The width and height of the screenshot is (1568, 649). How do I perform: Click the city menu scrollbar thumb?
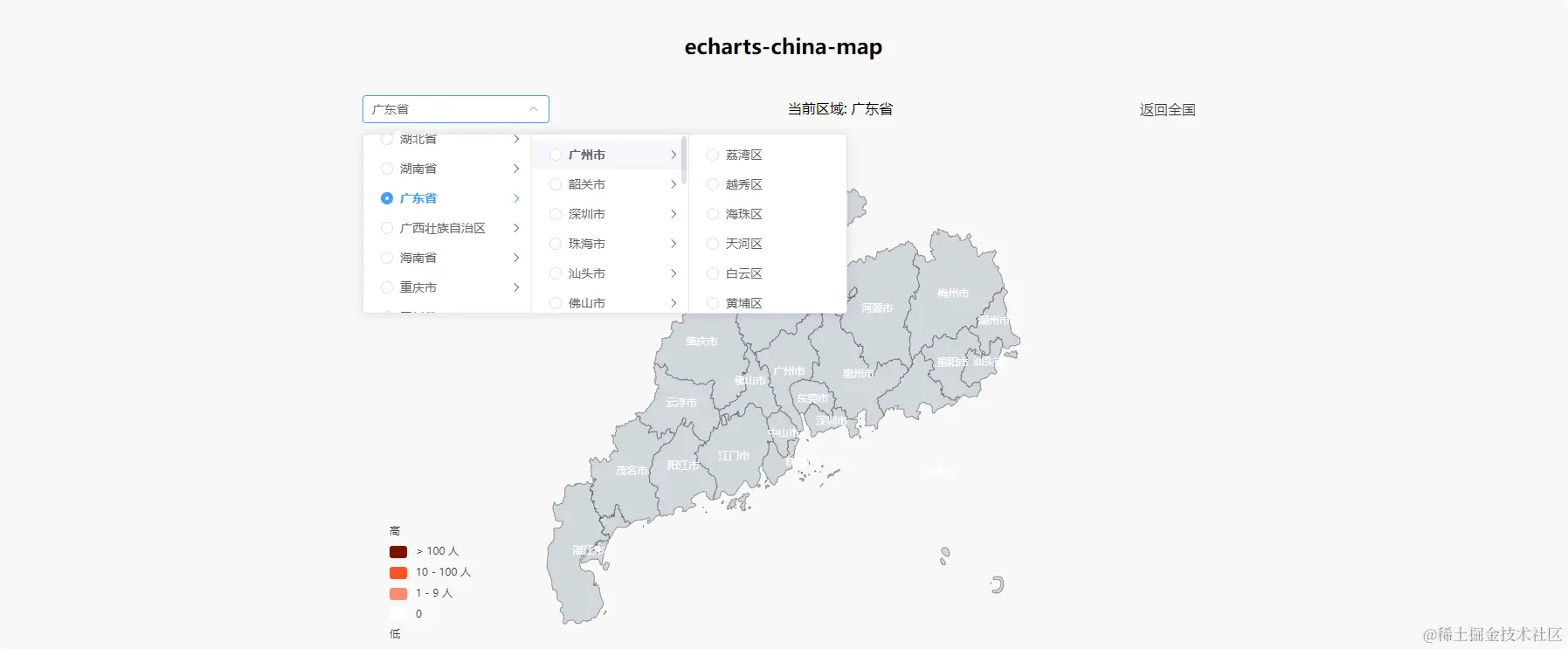[684, 160]
